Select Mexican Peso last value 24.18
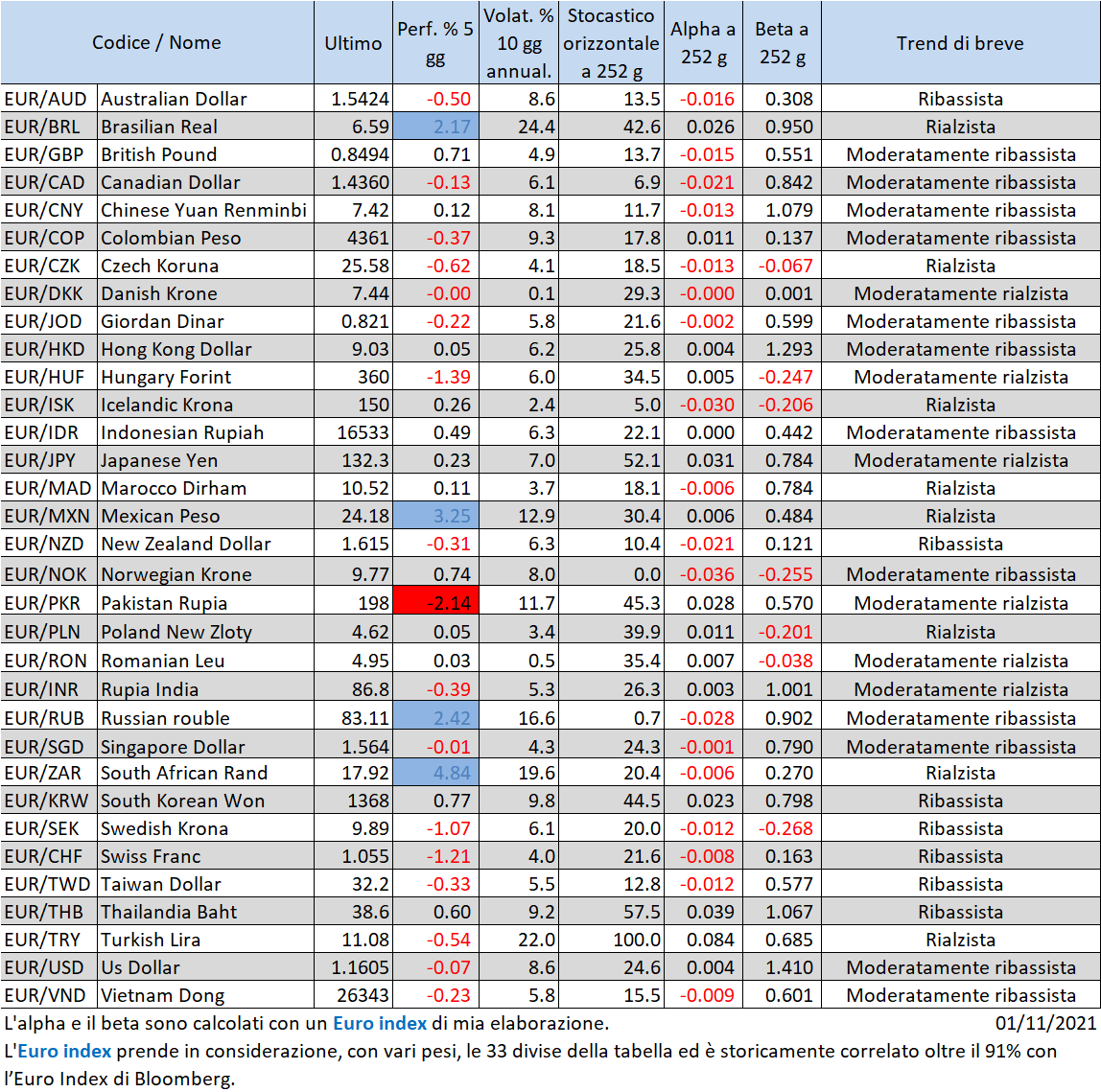1101x1092 pixels. click(353, 517)
